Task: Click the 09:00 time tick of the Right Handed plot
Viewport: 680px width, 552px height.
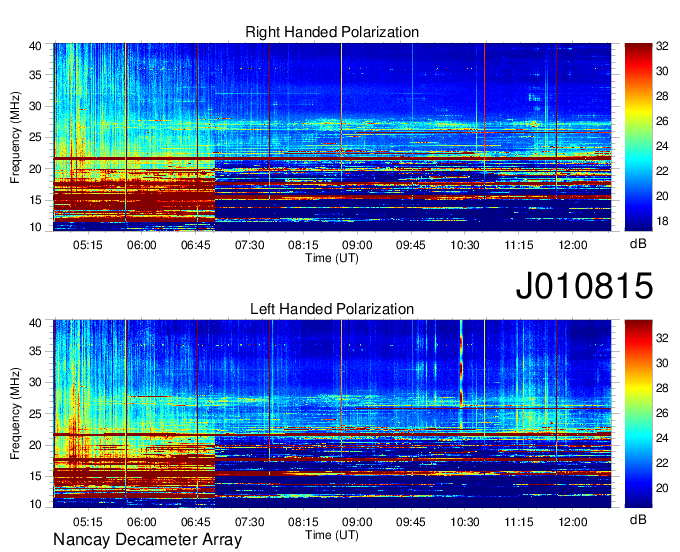Action: [357, 245]
